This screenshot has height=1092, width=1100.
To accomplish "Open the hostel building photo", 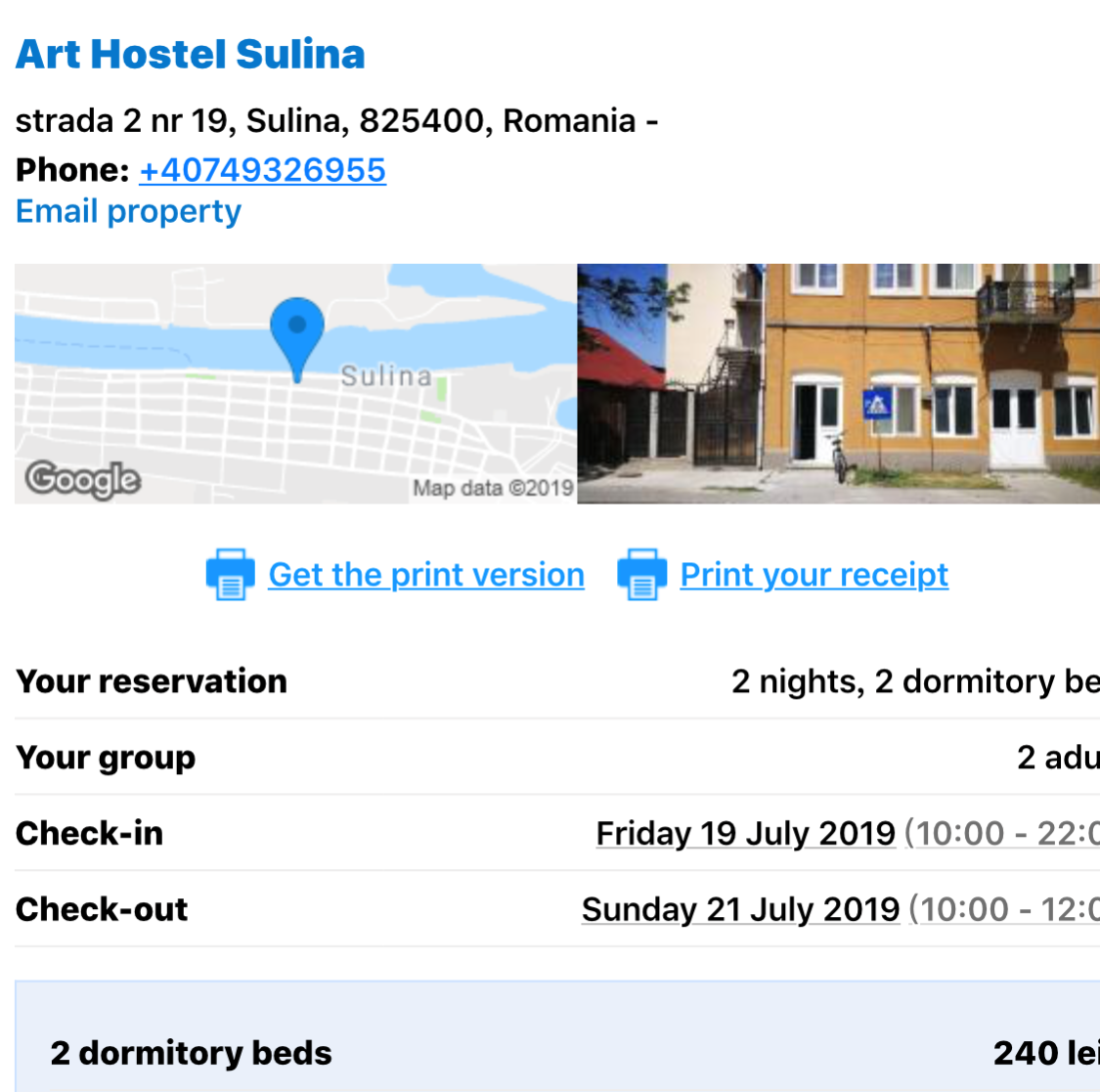I will 838,383.
